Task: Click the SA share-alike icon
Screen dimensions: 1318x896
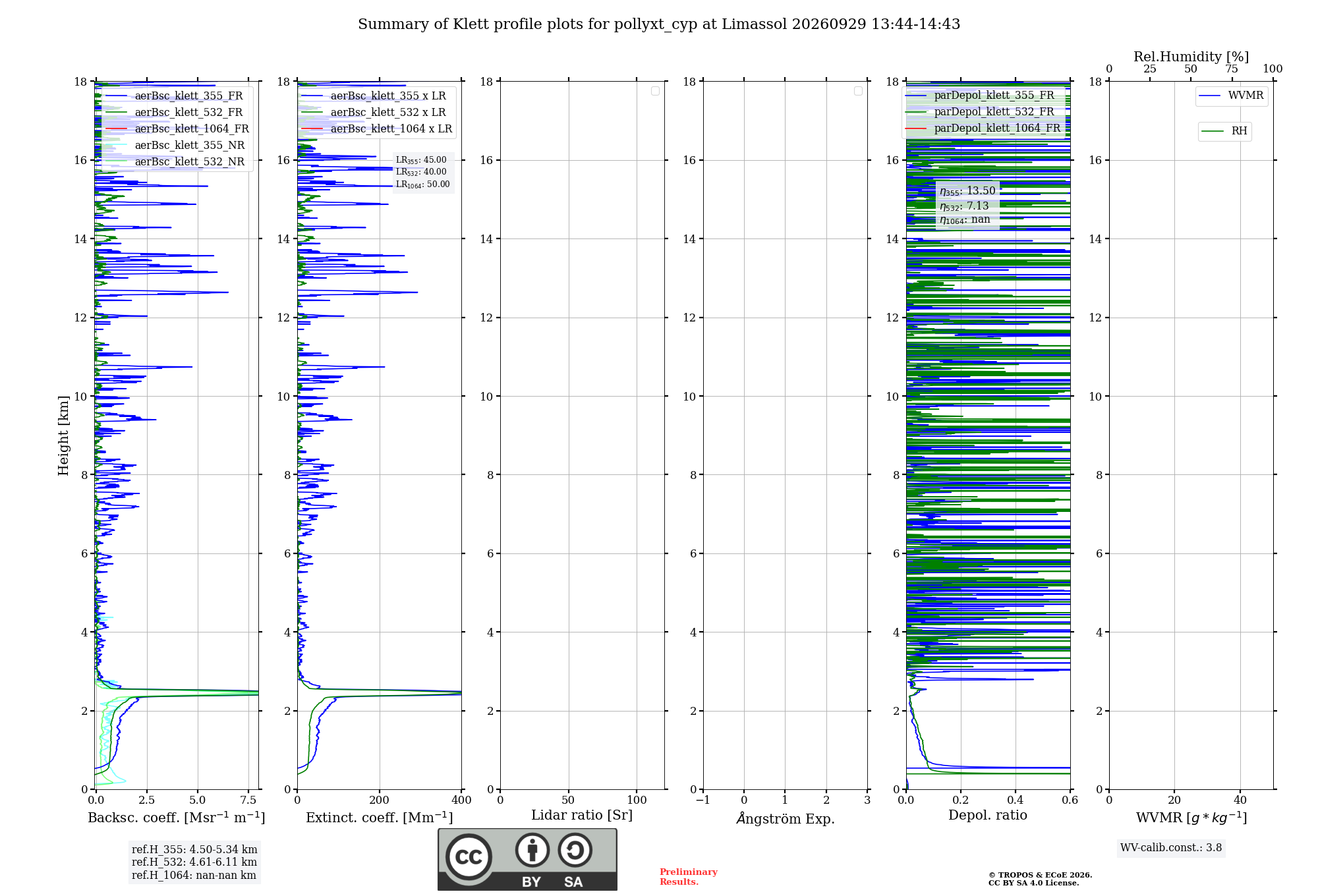Action: click(x=575, y=850)
